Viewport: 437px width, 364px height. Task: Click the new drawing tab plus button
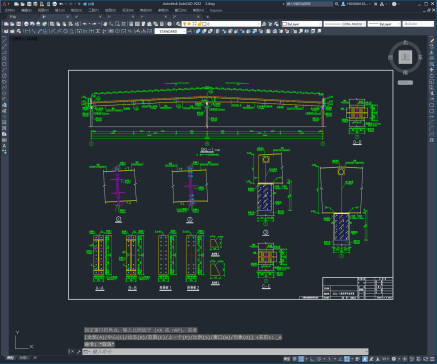208,16
